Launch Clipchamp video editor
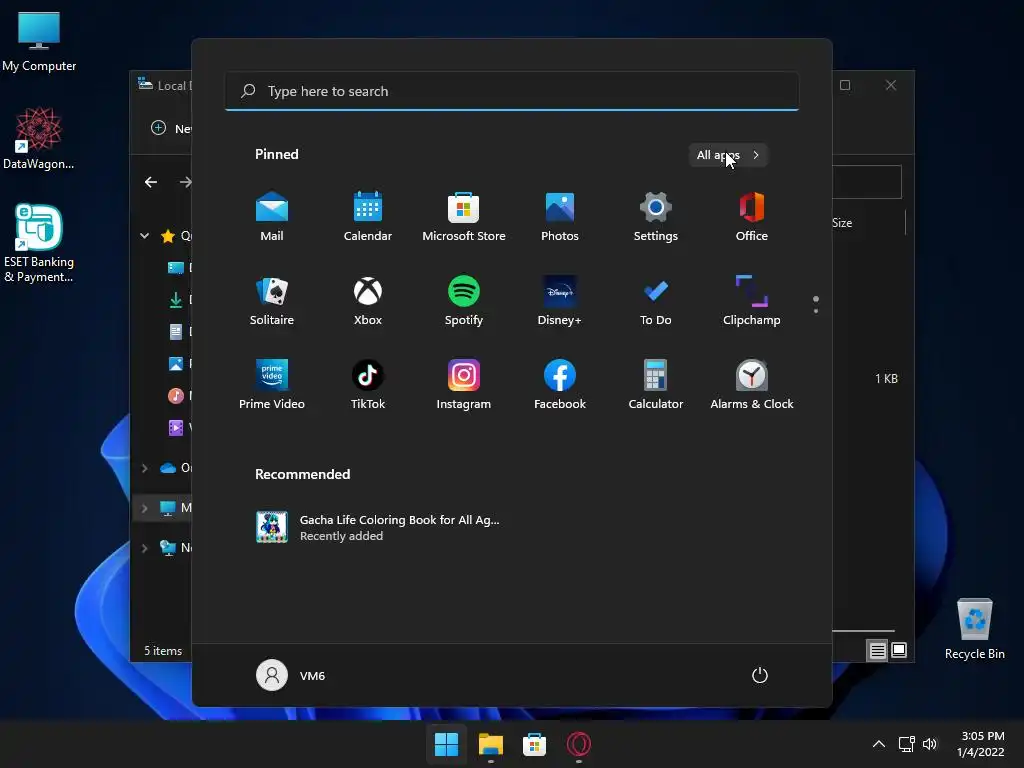The height and width of the screenshot is (768, 1024). (752, 301)
